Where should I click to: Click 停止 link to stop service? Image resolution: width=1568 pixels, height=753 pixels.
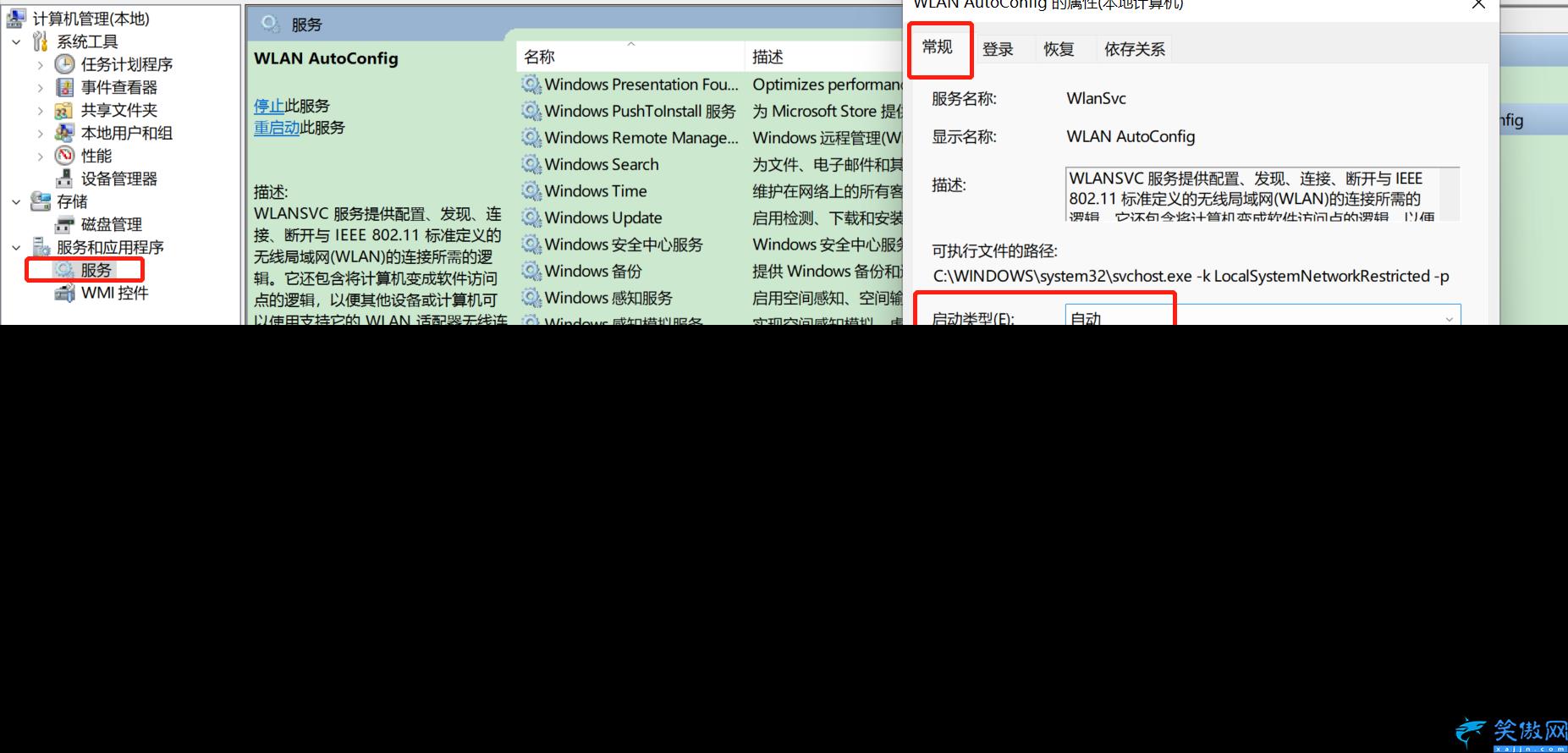[269, 106]
